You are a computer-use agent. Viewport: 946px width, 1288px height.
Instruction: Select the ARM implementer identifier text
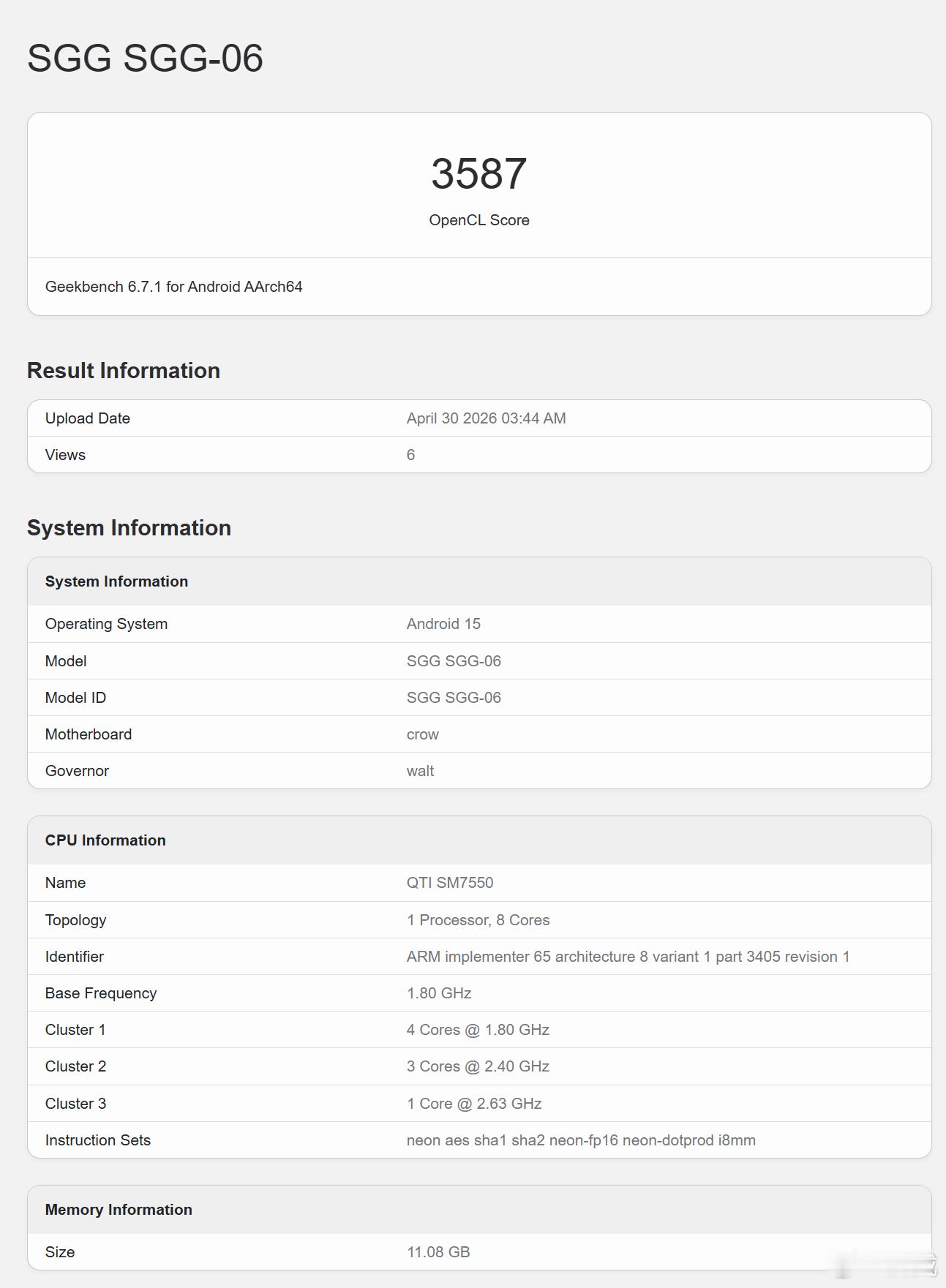(x=628, y=957)
